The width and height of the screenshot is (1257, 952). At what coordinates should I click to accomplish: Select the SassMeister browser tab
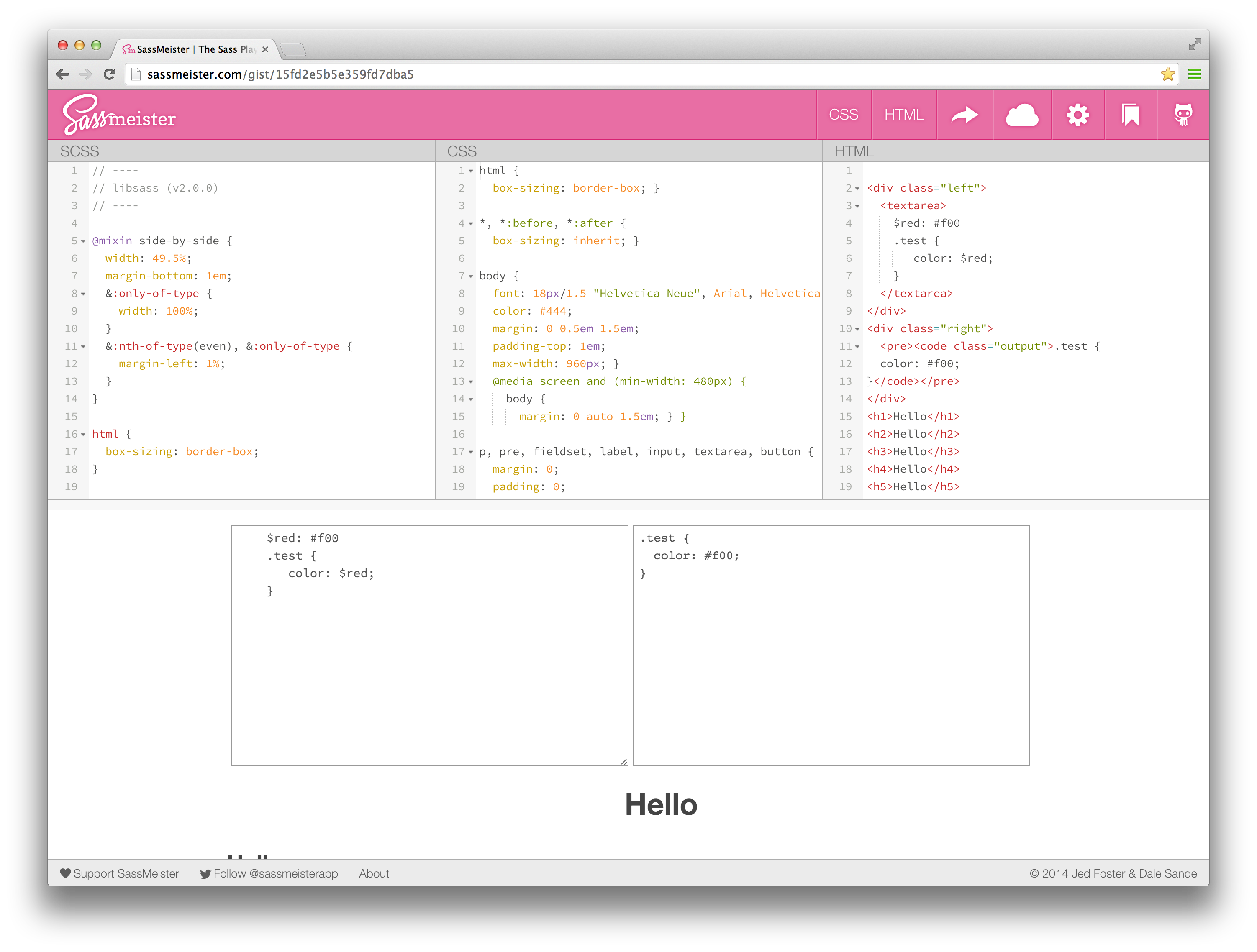[196, 49]
